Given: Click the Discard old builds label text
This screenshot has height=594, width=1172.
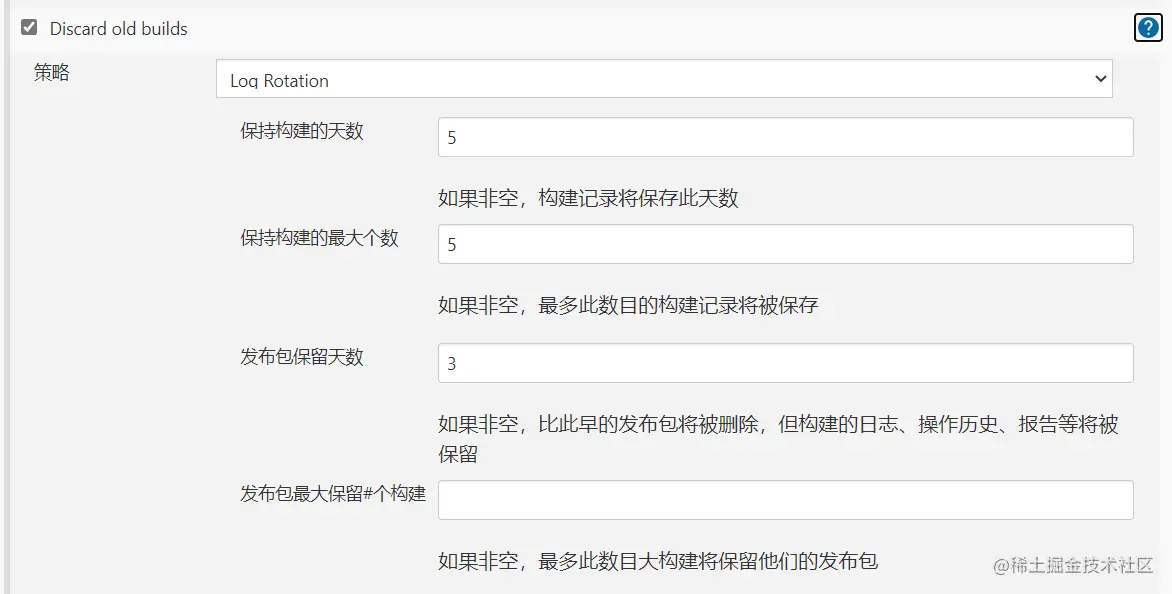Looking at the screenshot, I should [118, 28].
